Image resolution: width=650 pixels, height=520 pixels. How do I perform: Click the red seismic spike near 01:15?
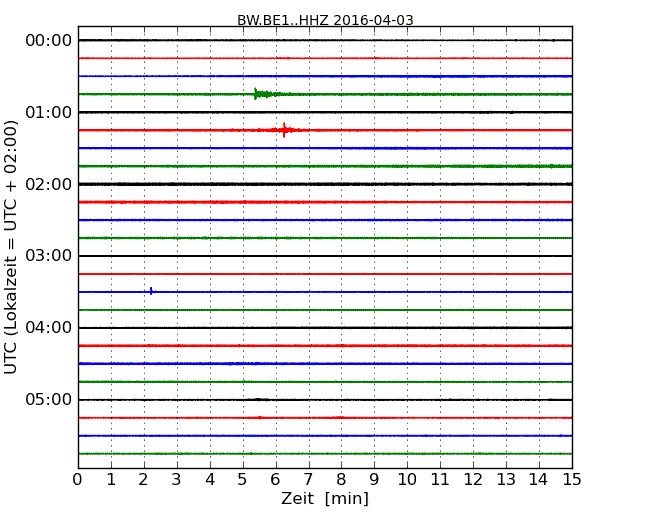(x=284, y=130)
